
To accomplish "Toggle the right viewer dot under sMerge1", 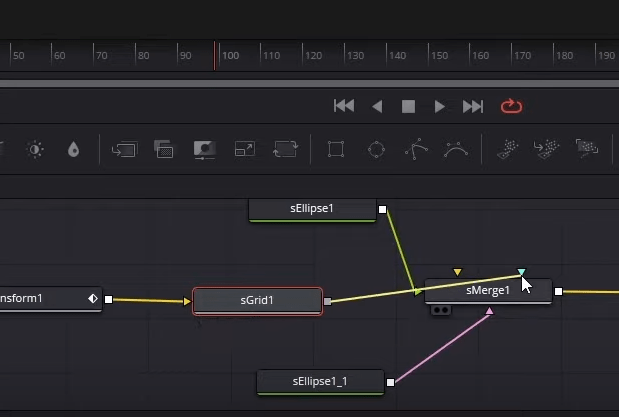I will [445, 310].
